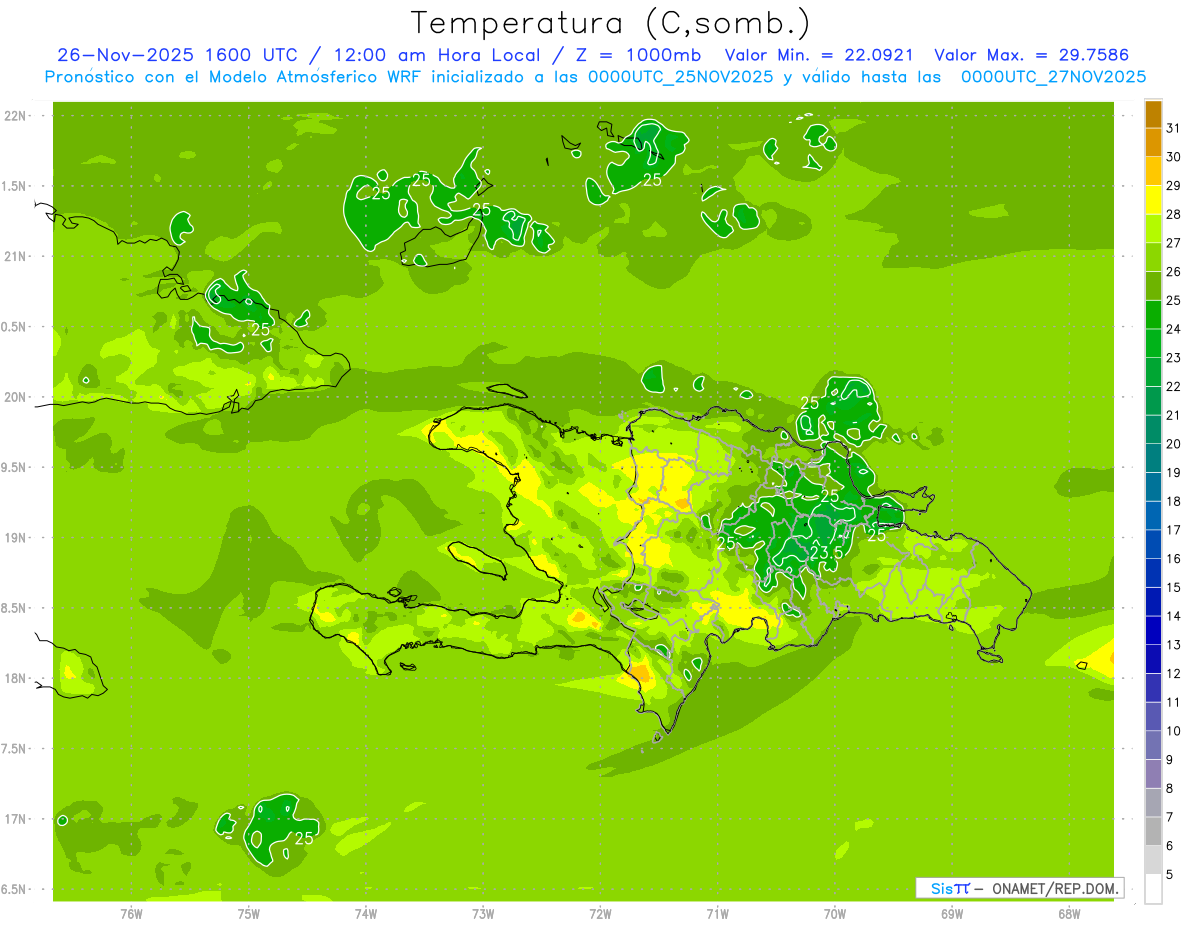Click the title 'Temperatura (C,somb.)'
The height and width of the screenshot is (927, 1200).
point(611,23)
